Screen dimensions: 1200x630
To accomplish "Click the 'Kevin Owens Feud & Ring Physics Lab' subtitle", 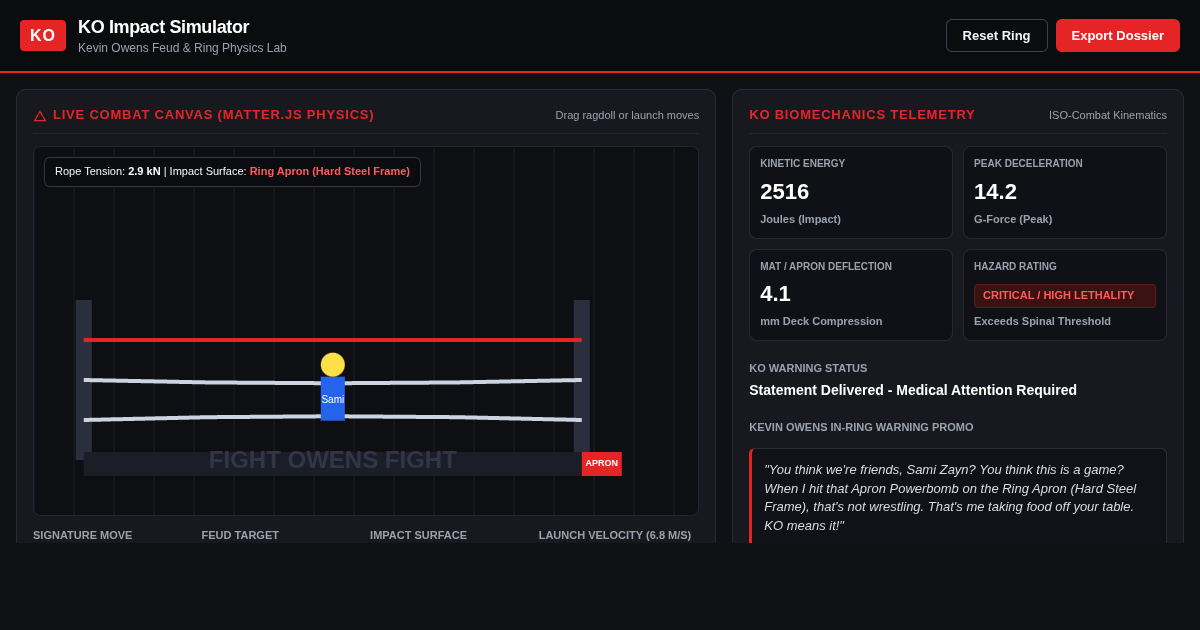I will tap(182, 48).
